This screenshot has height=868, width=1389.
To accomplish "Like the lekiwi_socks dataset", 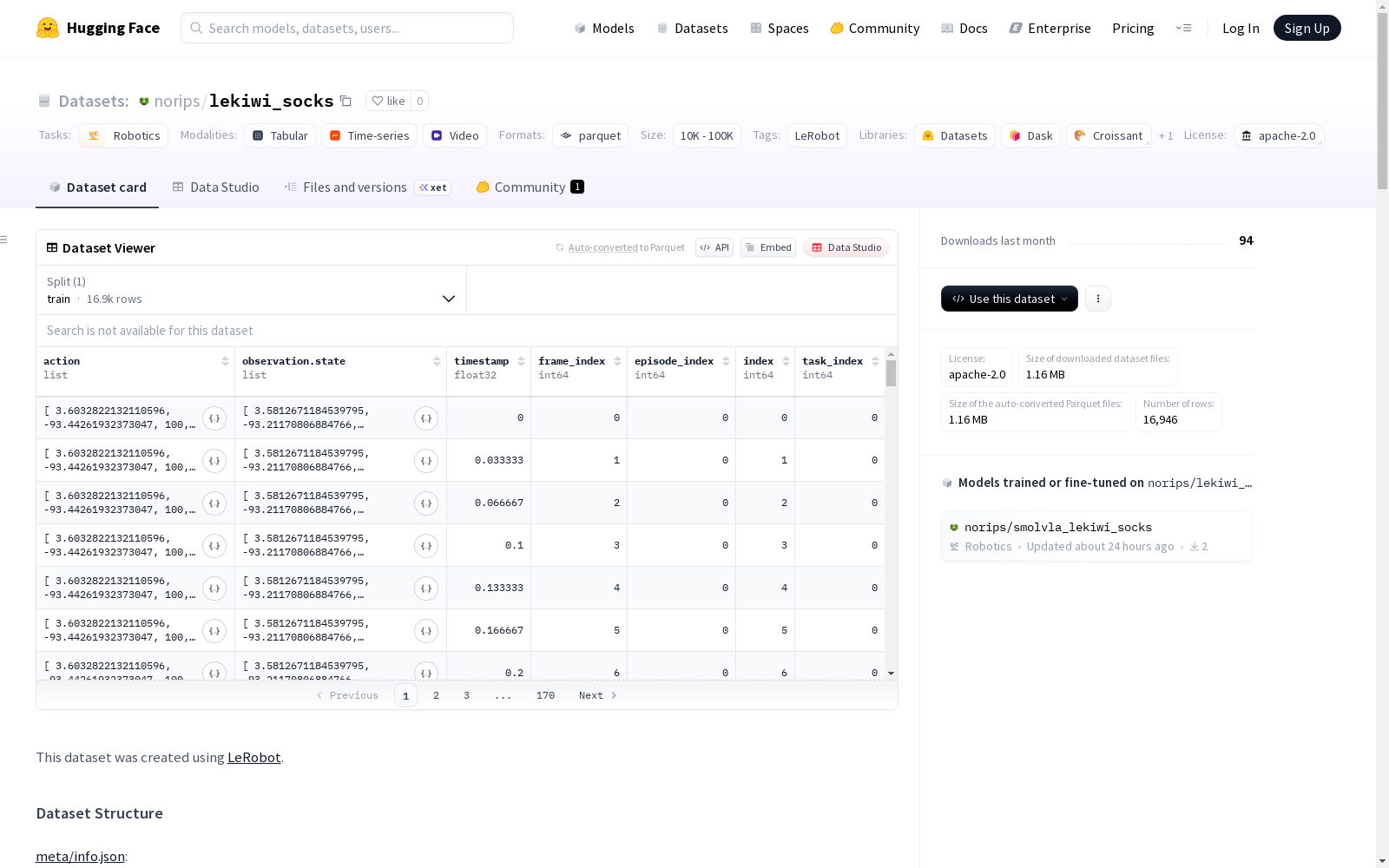I will click(388, 101).
